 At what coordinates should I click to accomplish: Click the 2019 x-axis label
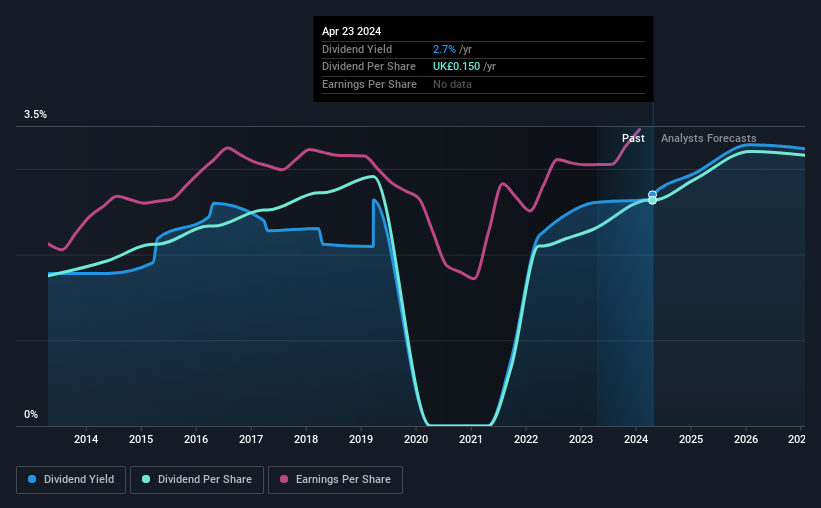[x=361, y=439]
